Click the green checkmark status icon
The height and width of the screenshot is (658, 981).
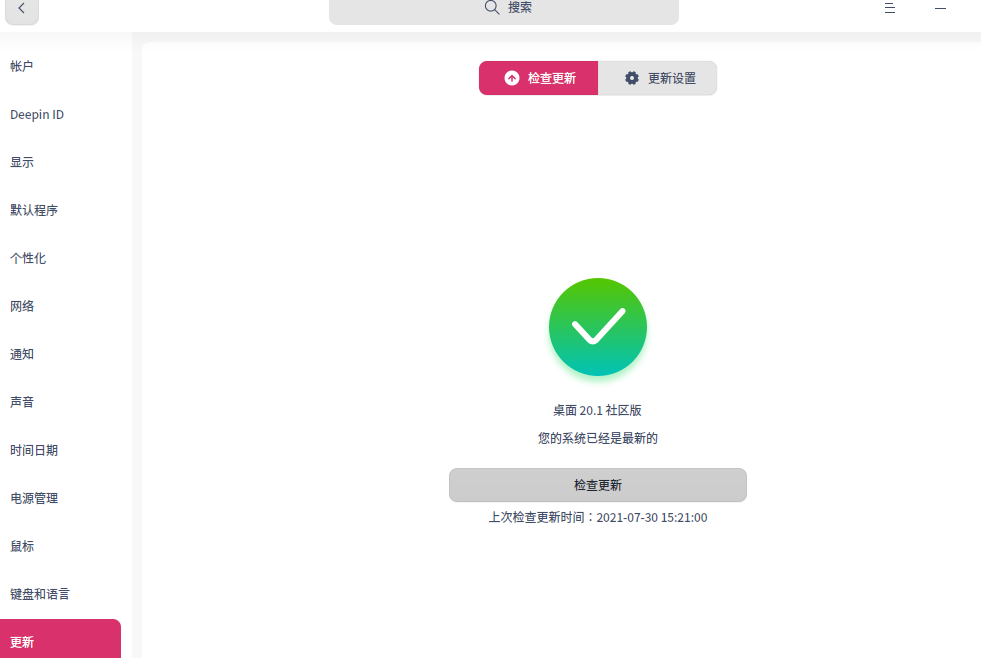(x=598, y=327)
